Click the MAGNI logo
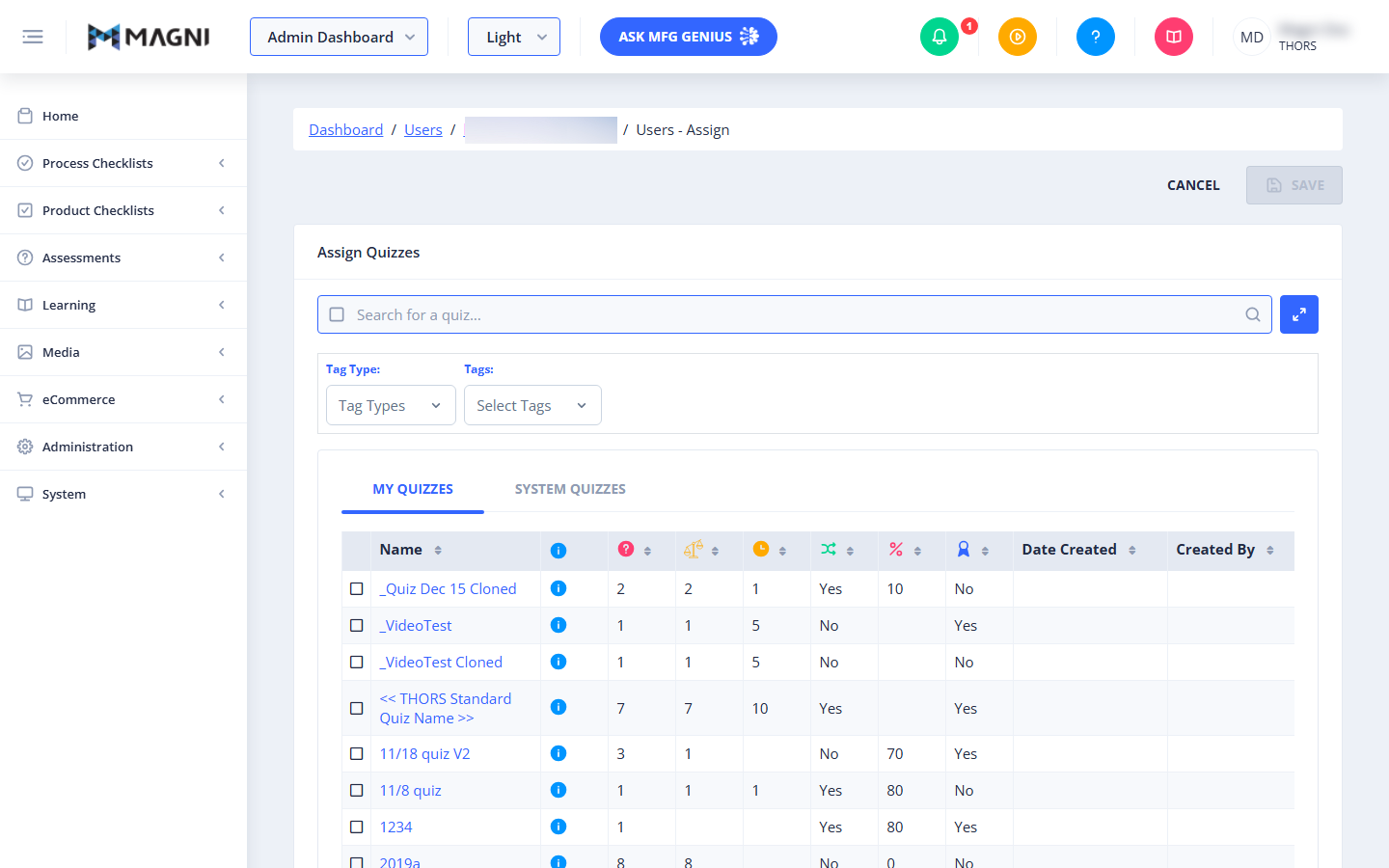The height and width of the screenshot is (868, 1389). click(149, 37)
